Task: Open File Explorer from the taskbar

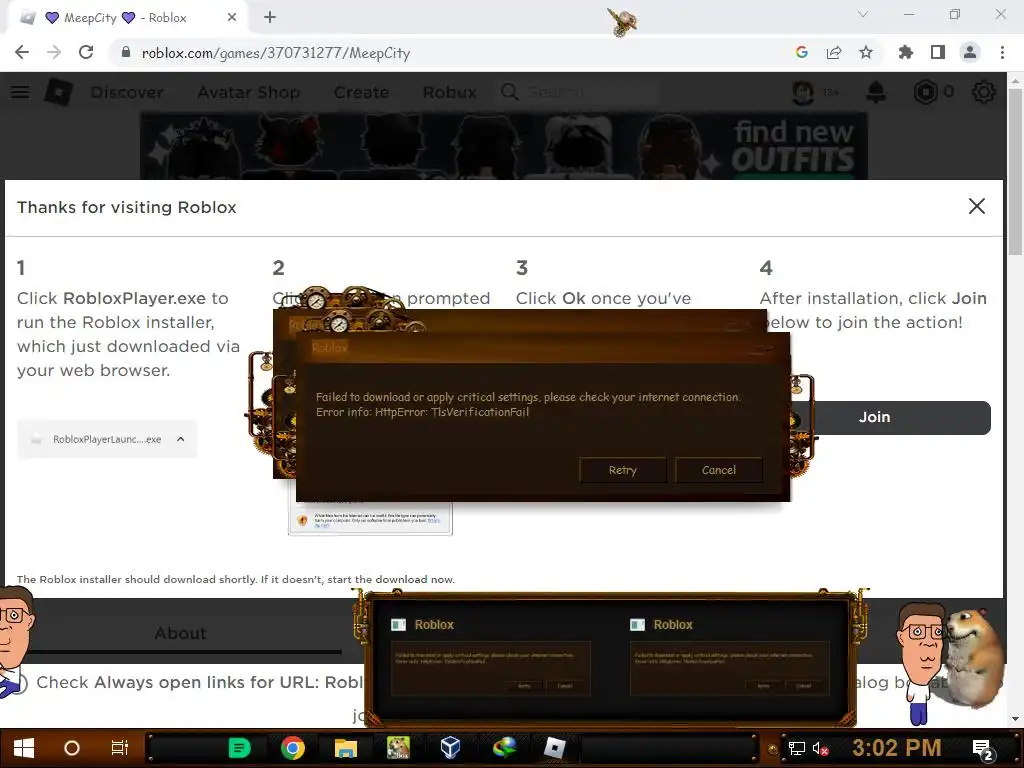Action: tap(345, 748)
